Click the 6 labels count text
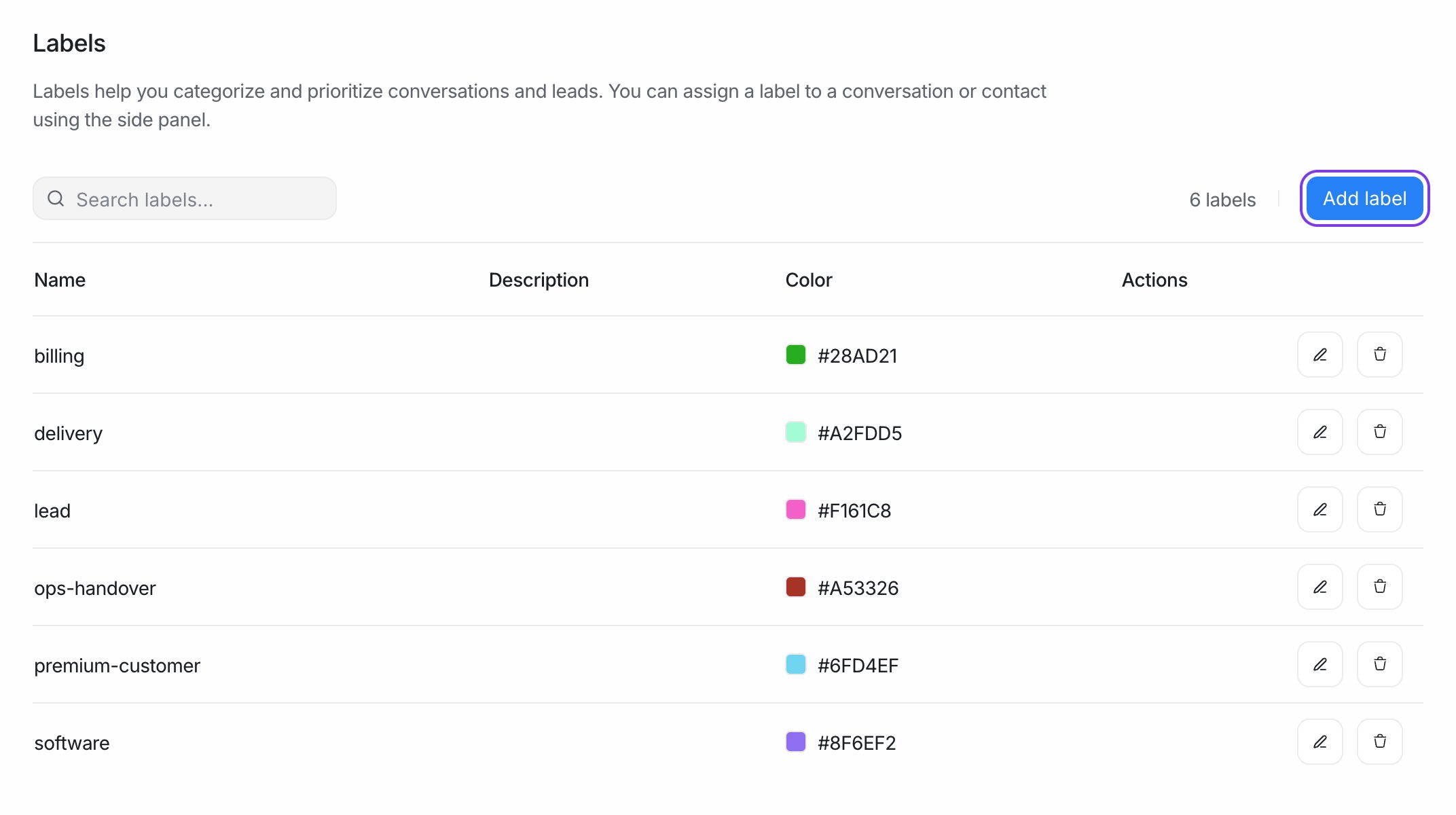 pyautogui.click(x=1222, y=200)
